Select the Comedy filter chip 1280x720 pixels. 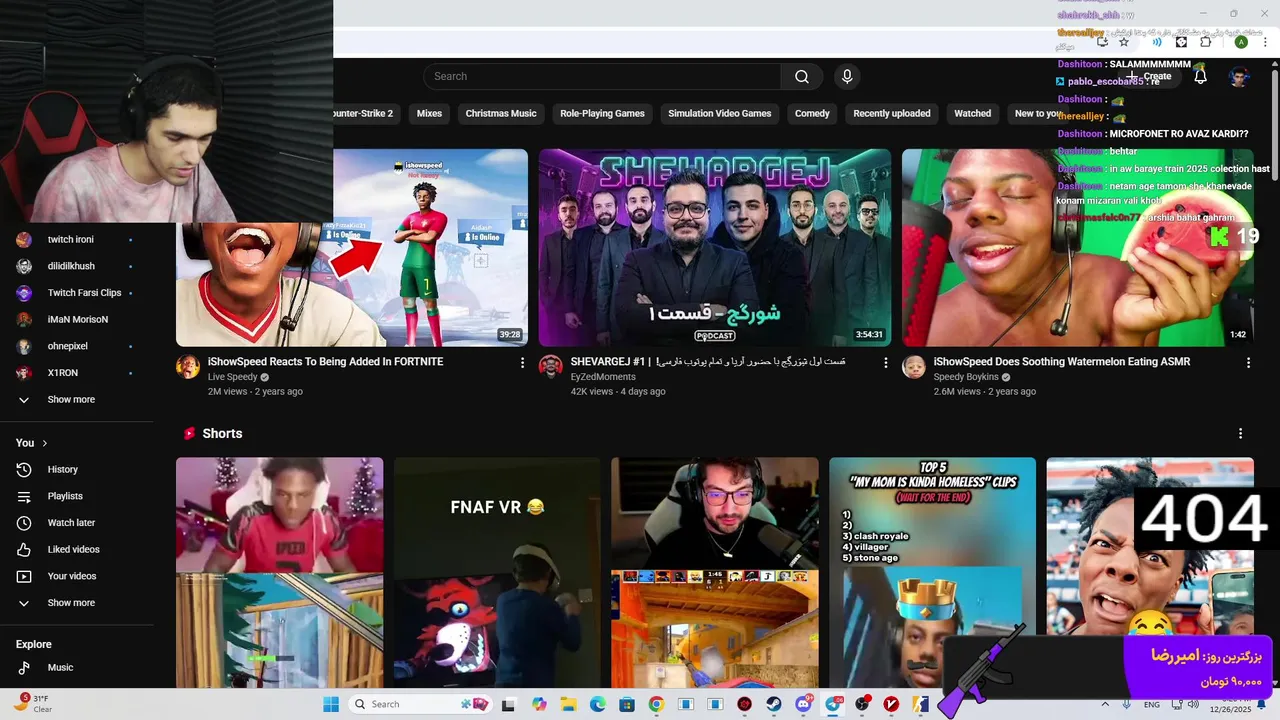[812, 114]
